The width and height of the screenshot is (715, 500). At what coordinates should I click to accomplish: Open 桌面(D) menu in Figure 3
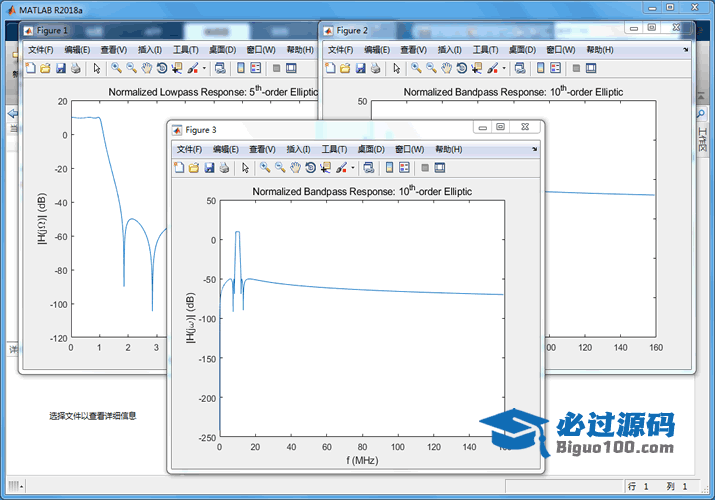tap(371, 149)
